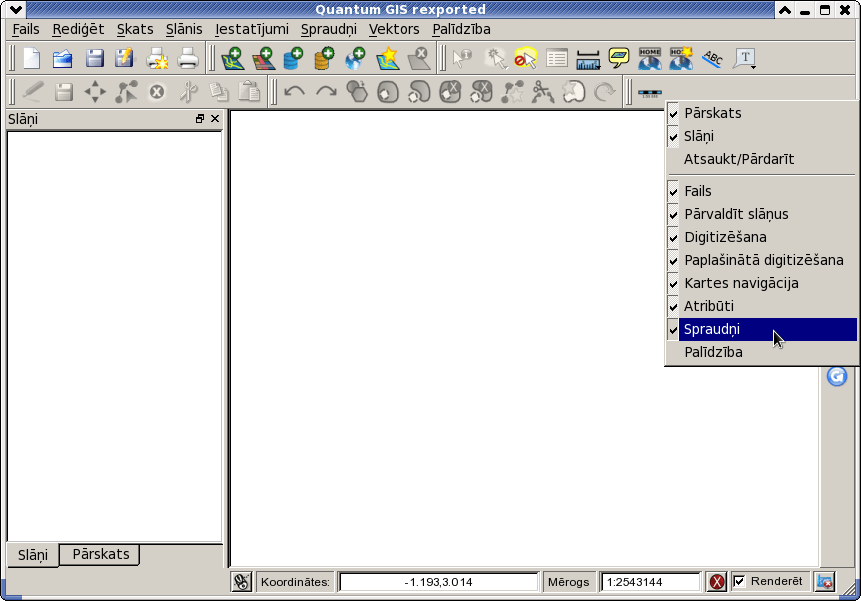
Task: Click the Deselect Features icon
Action: [x=525, y=58]
